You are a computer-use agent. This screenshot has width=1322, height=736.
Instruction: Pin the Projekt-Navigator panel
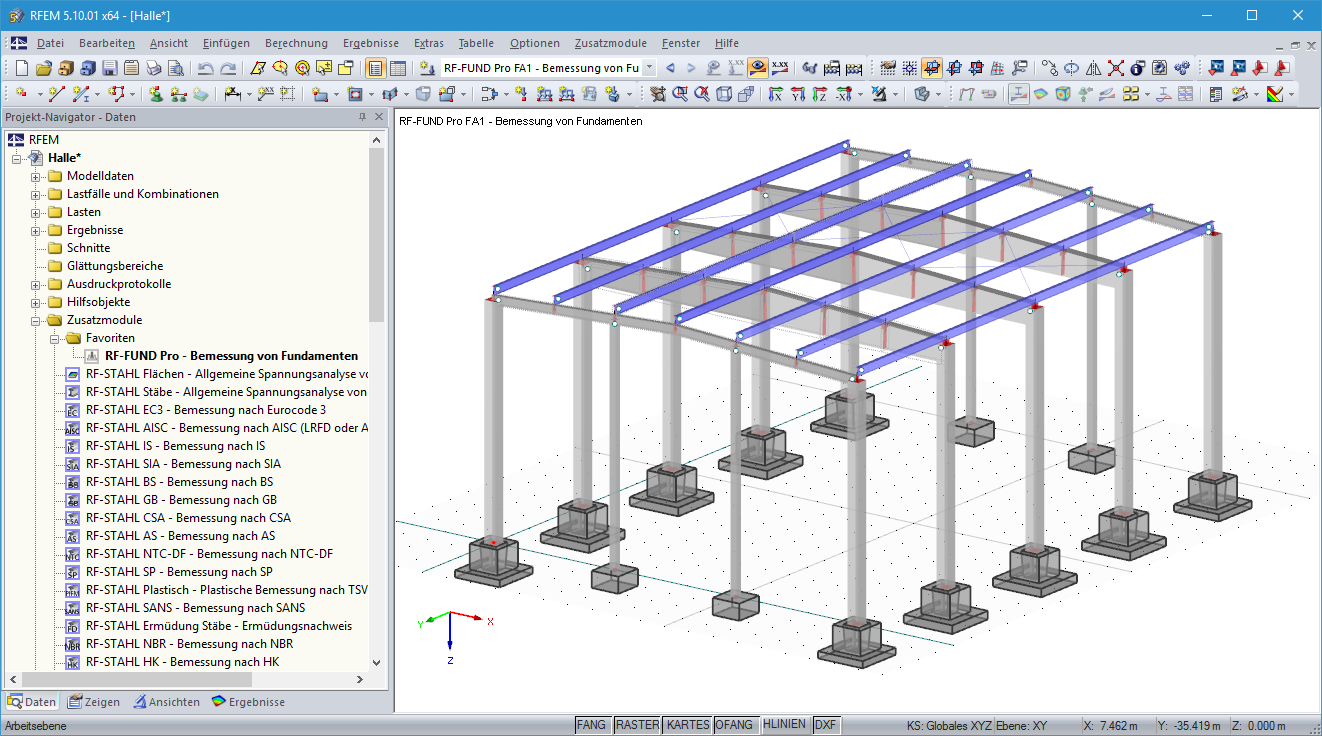[x=362, y=118]
